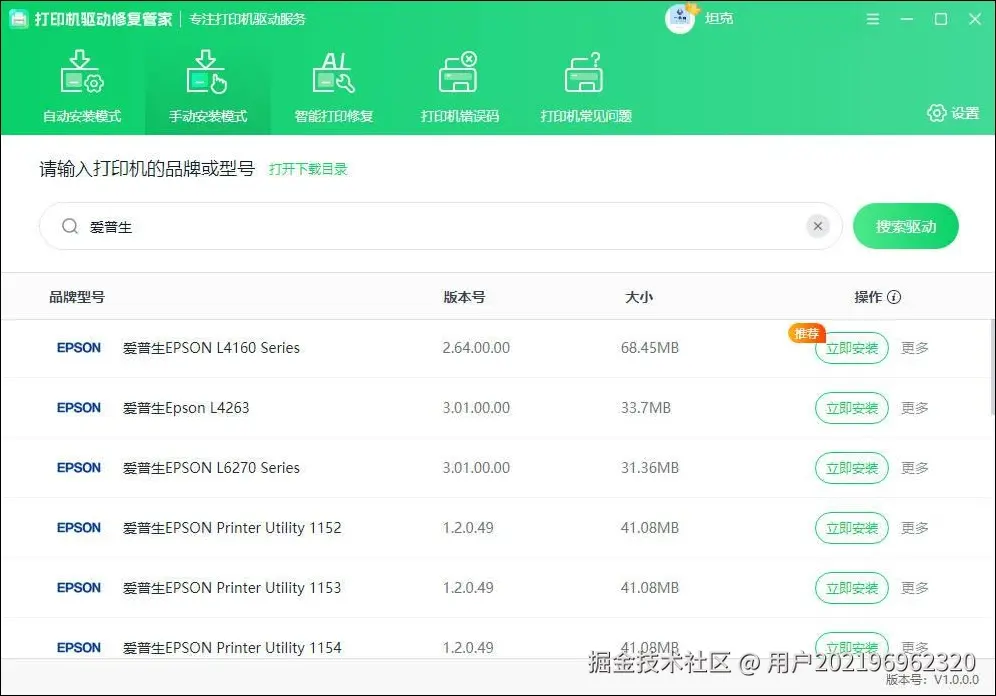Click the 品牌型号 column header
The image size is (996, 696).
coord(77,297)
